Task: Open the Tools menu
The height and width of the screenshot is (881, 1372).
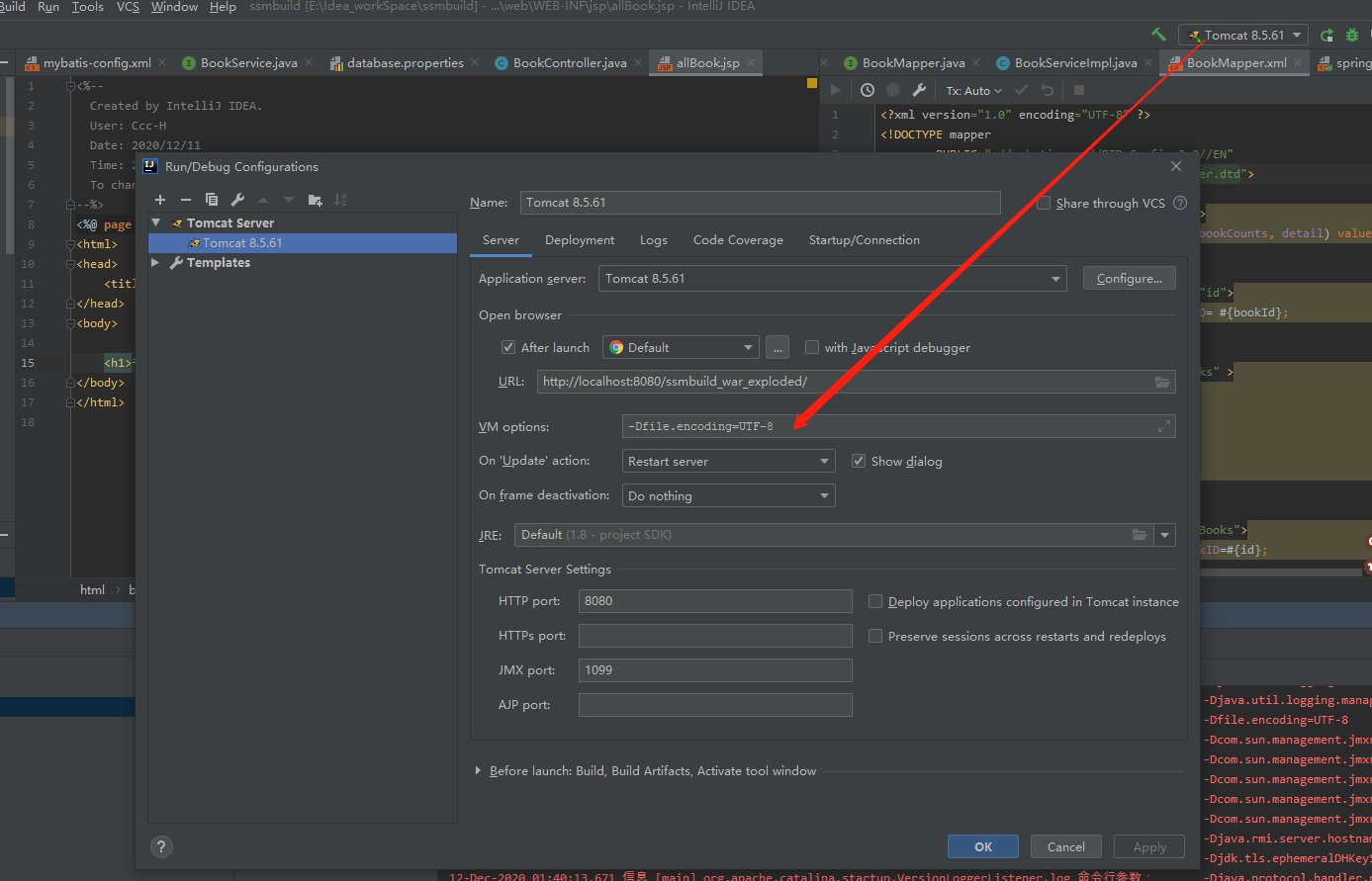Action: click(88, 7)
